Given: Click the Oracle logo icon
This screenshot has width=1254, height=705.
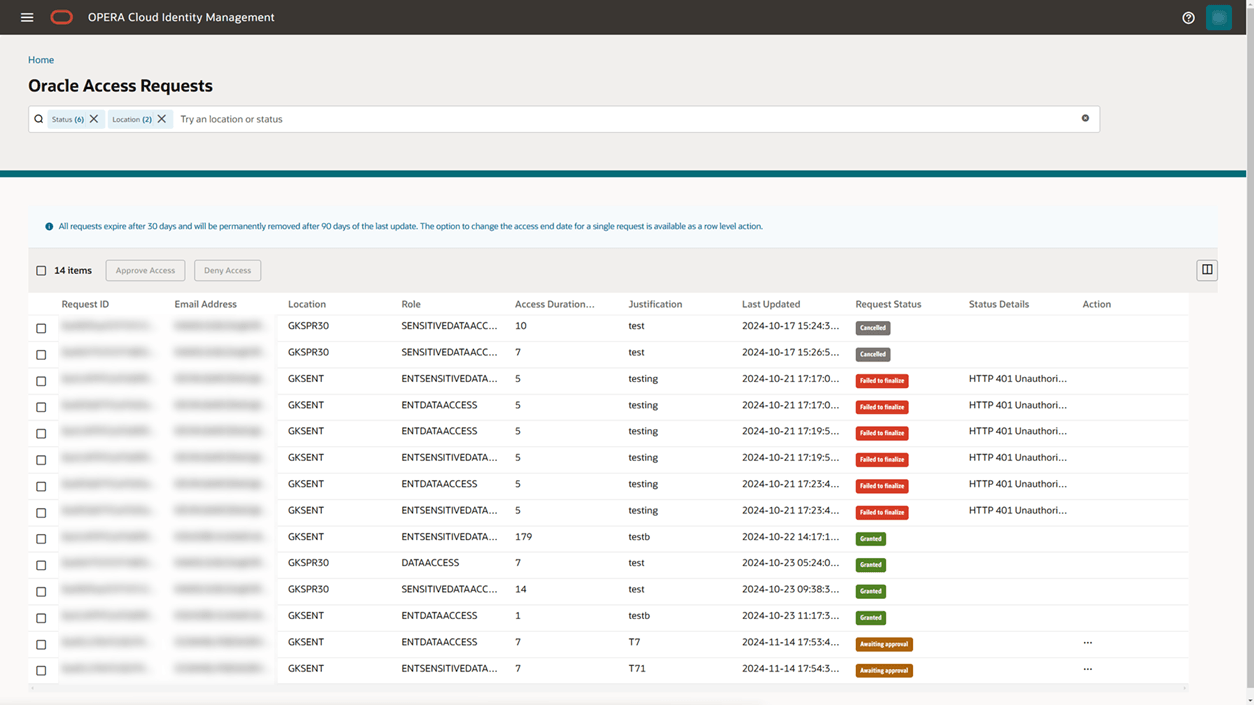Looking at the screenshot, I should click(x=62, y=17).
